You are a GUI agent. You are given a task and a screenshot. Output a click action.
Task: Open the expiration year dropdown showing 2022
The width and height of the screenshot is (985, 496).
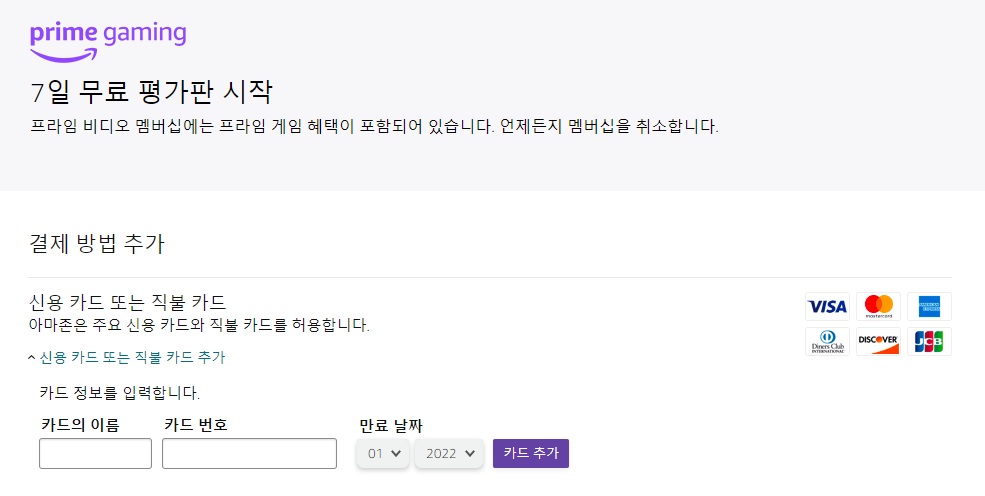point(449,453)
